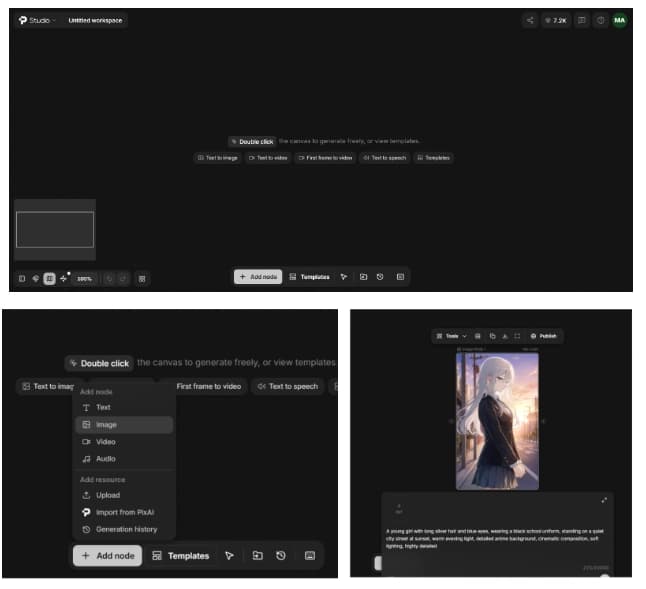Choose Text to speech in the menu screenshot

coord(288,386)
